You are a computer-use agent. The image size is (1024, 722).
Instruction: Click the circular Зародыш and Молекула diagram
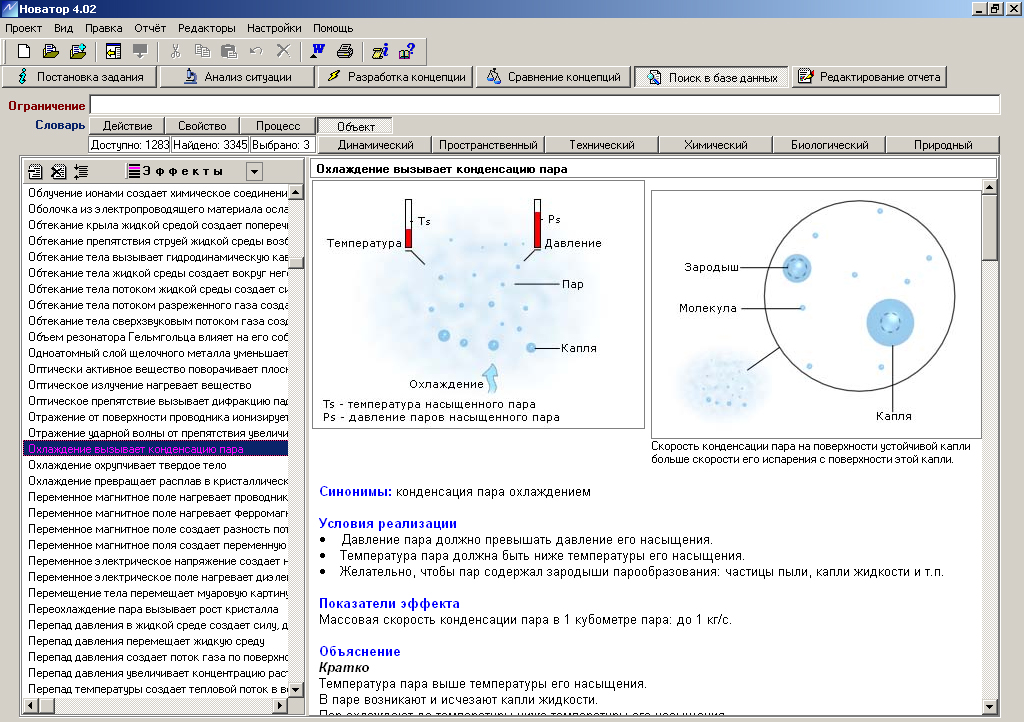pos(816,315)
